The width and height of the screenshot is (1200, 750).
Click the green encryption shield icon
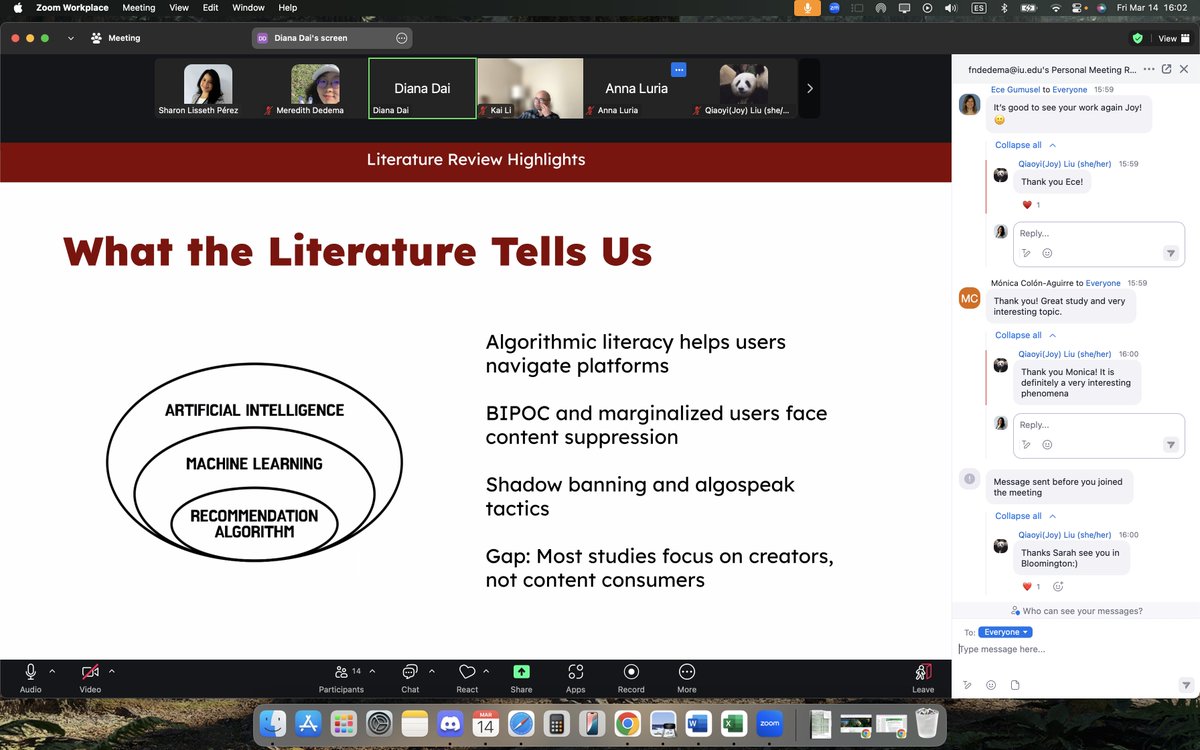tap(1137, 38)
